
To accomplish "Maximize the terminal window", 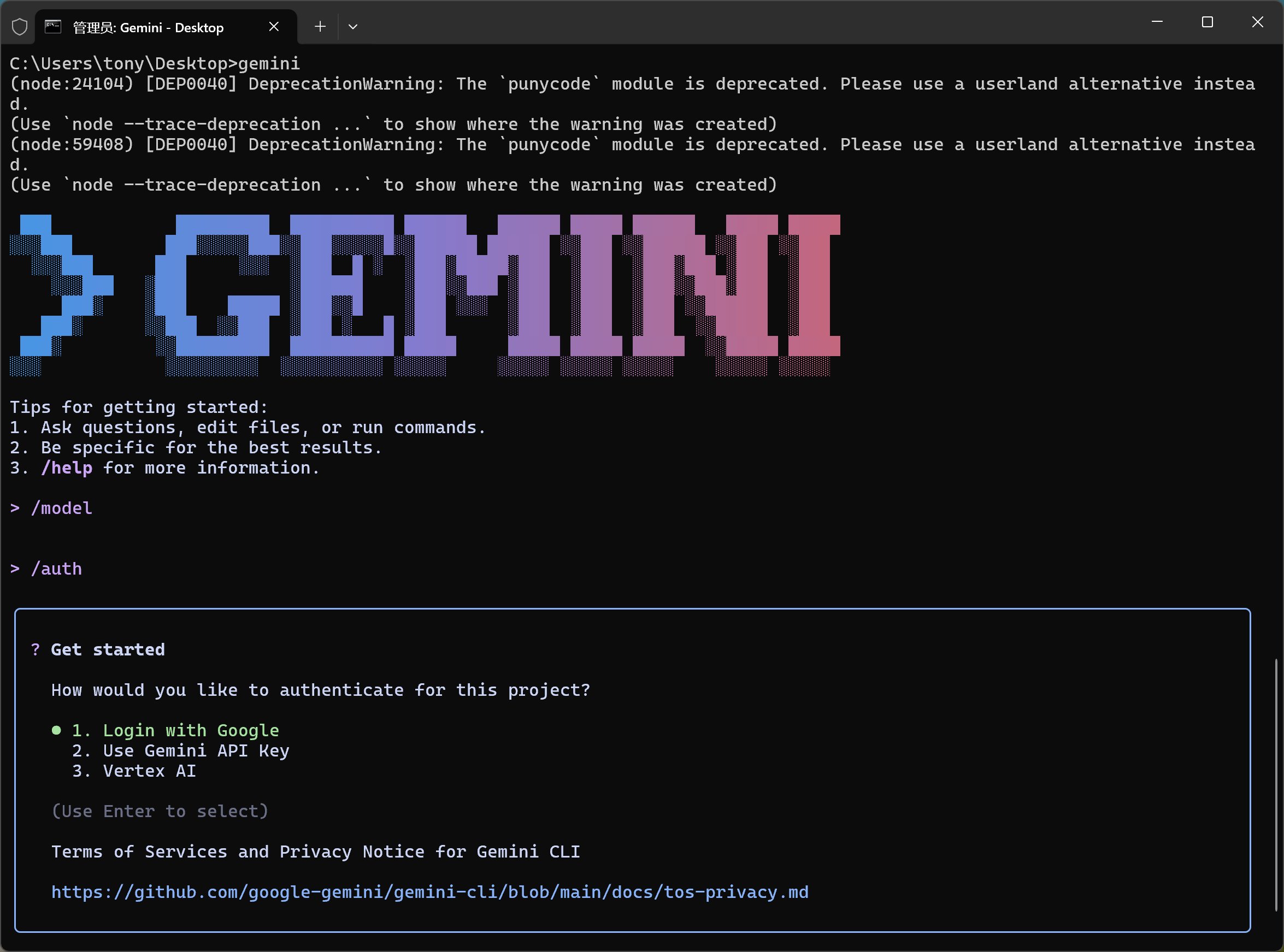I will 1207,22.
